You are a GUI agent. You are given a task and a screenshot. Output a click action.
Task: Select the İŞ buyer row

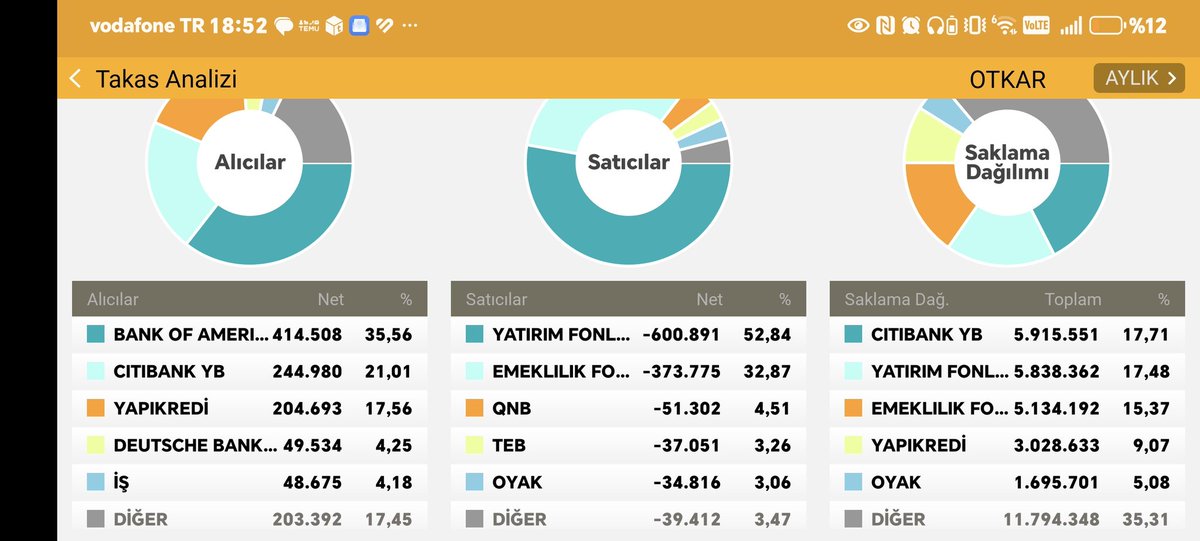(249, 483)
